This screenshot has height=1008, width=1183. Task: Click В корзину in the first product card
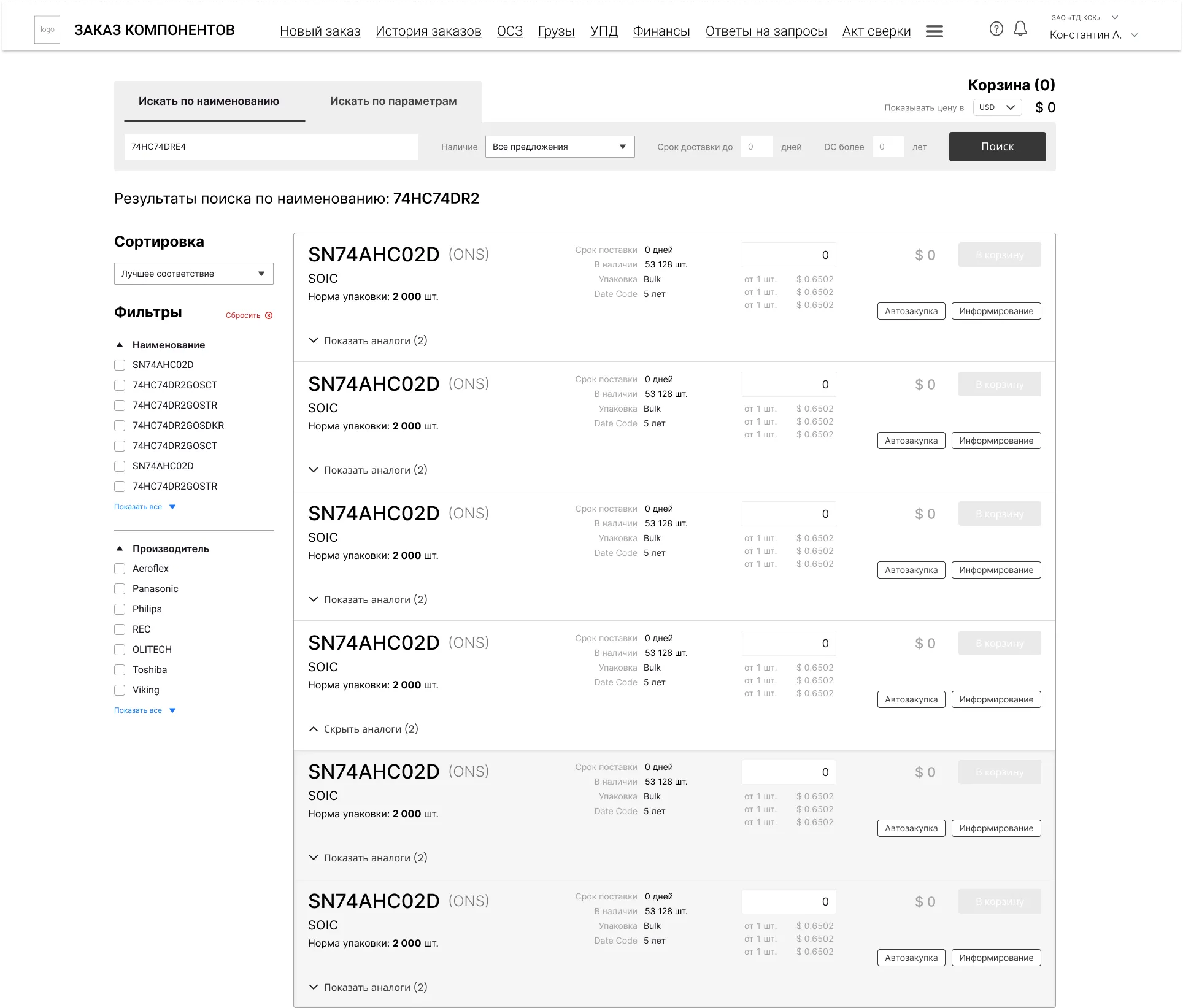[x=1000, y=255]
